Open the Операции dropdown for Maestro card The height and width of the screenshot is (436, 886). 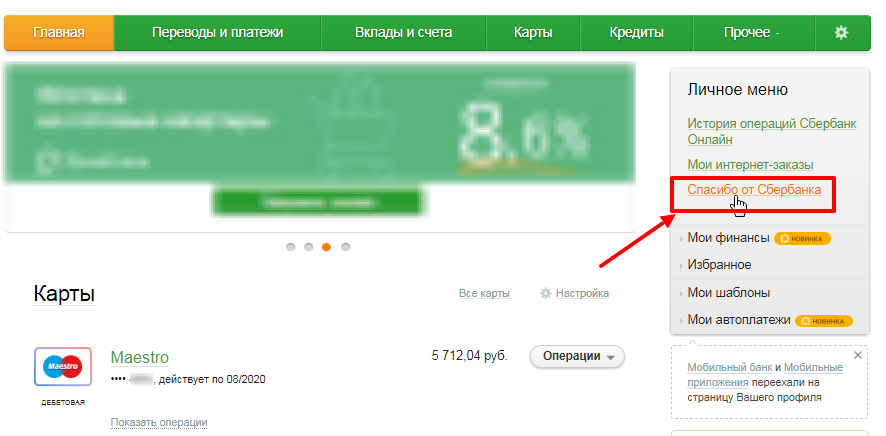pos(577,356)
